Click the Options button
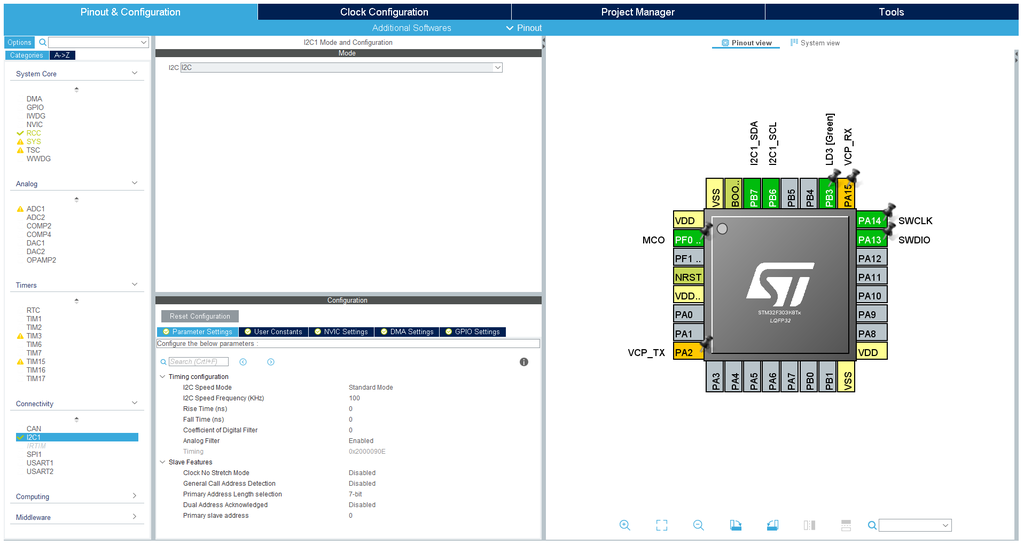Viewport: 1024px width, 545px height. click(20, 42)
